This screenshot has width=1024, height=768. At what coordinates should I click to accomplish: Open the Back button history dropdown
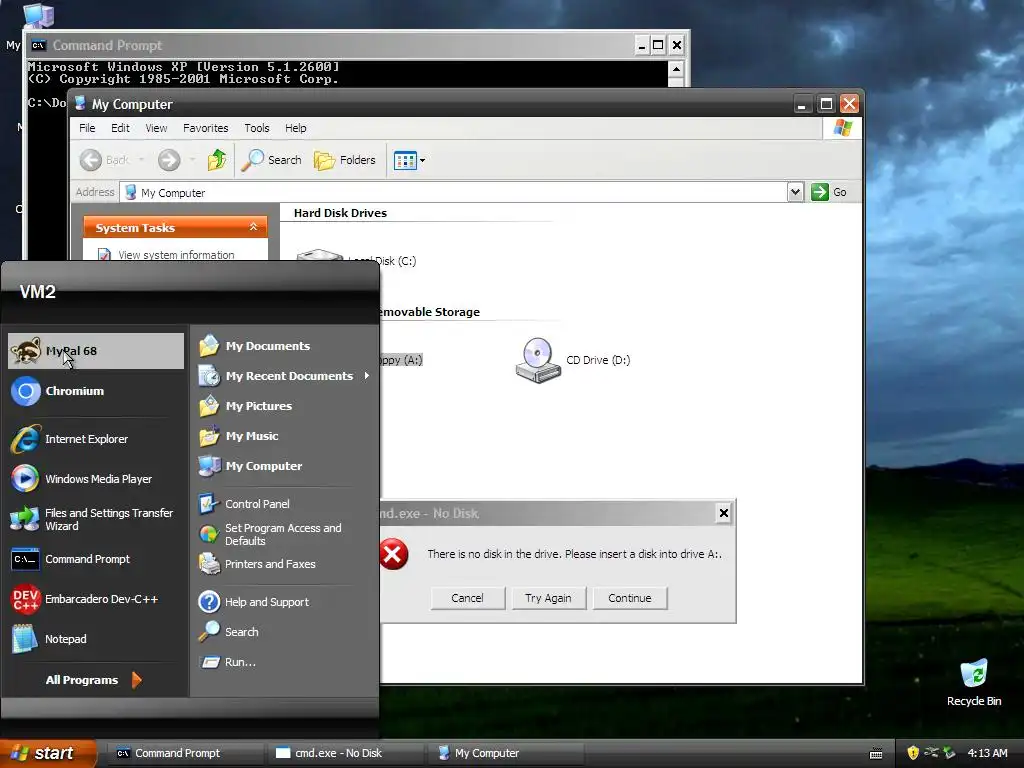[141, 160]
